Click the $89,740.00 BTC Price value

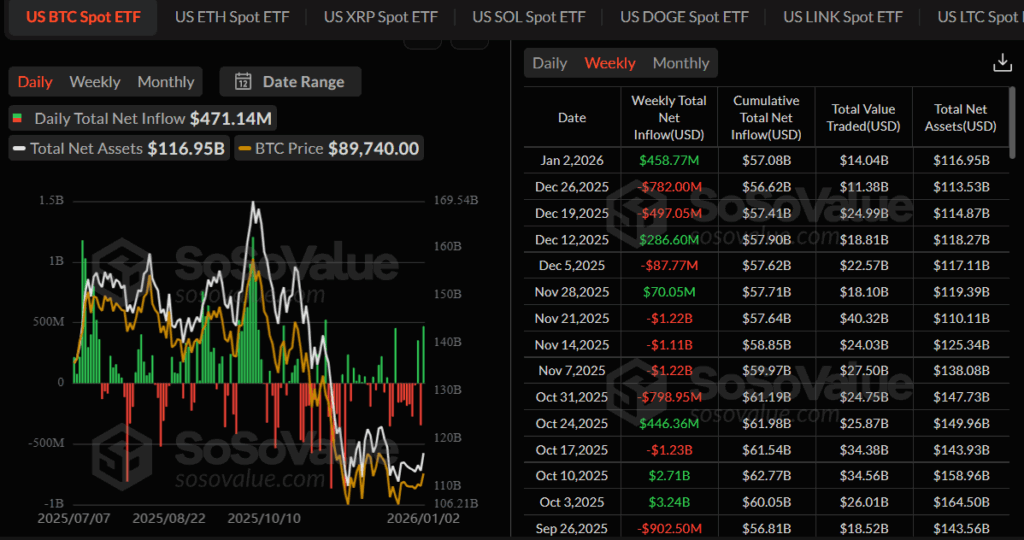click(374, 148)
